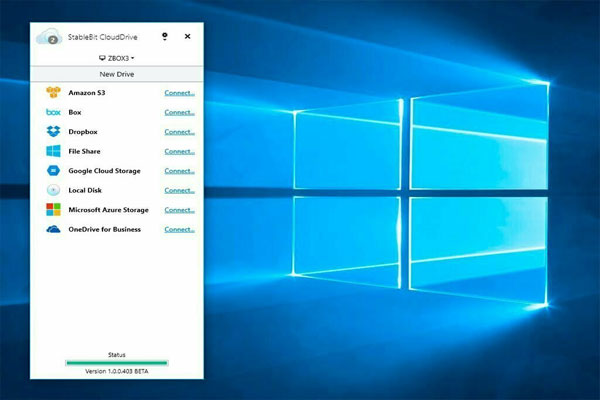Connect to Amazon S3
This screenshot has height=400, width=600.
pos(179,93)
